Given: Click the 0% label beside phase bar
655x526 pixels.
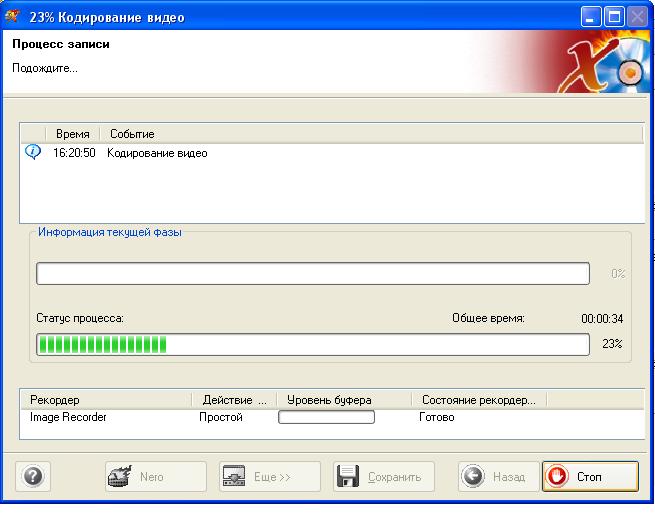Looking at the screenshot, I should pyautogui.click(x=618, y=274).
